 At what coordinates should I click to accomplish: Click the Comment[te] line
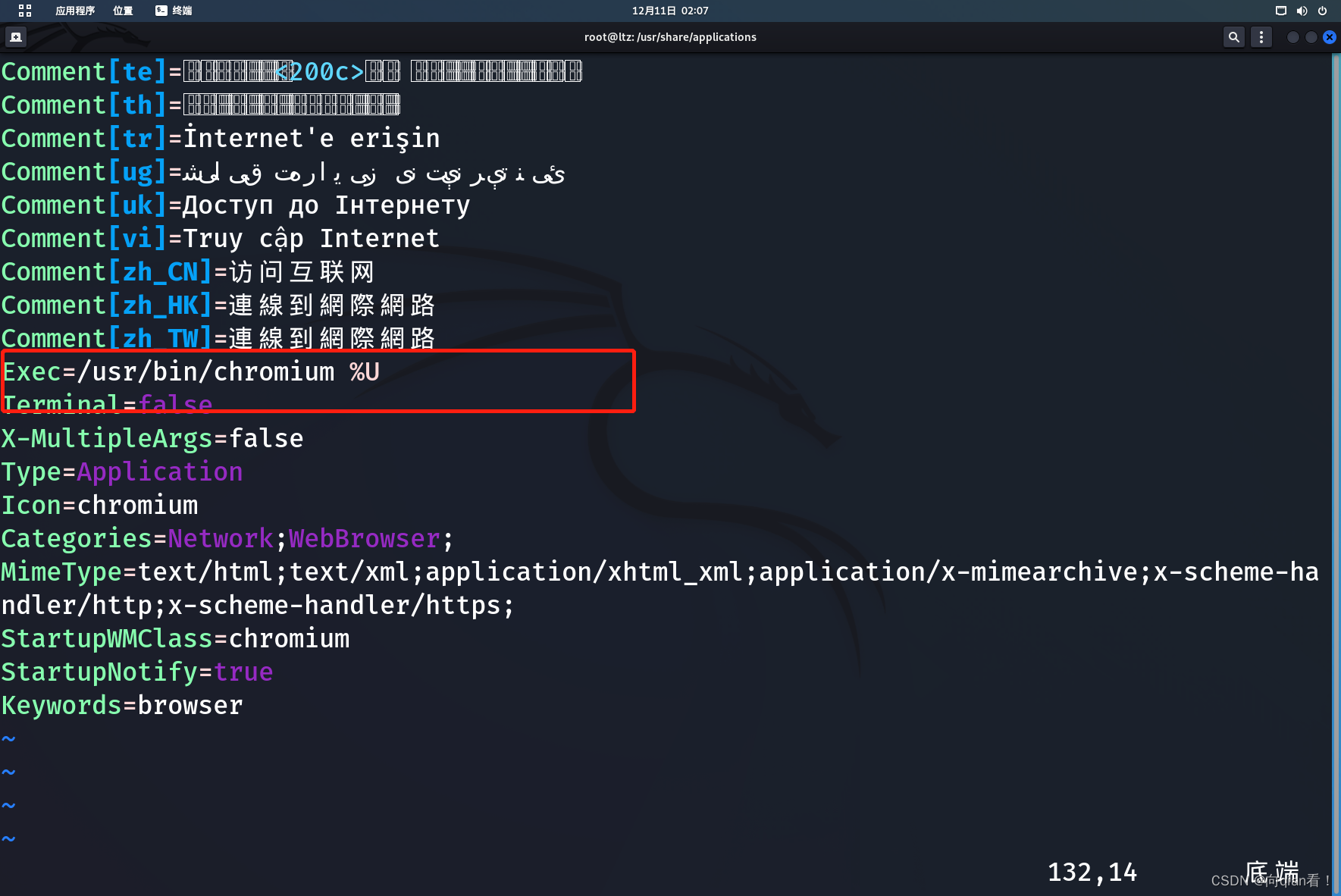pos(292,71)
